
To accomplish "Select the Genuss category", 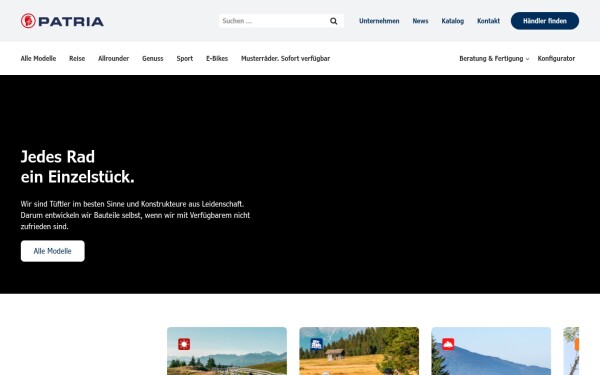I will pyautogui.click(x=153, y=59).
